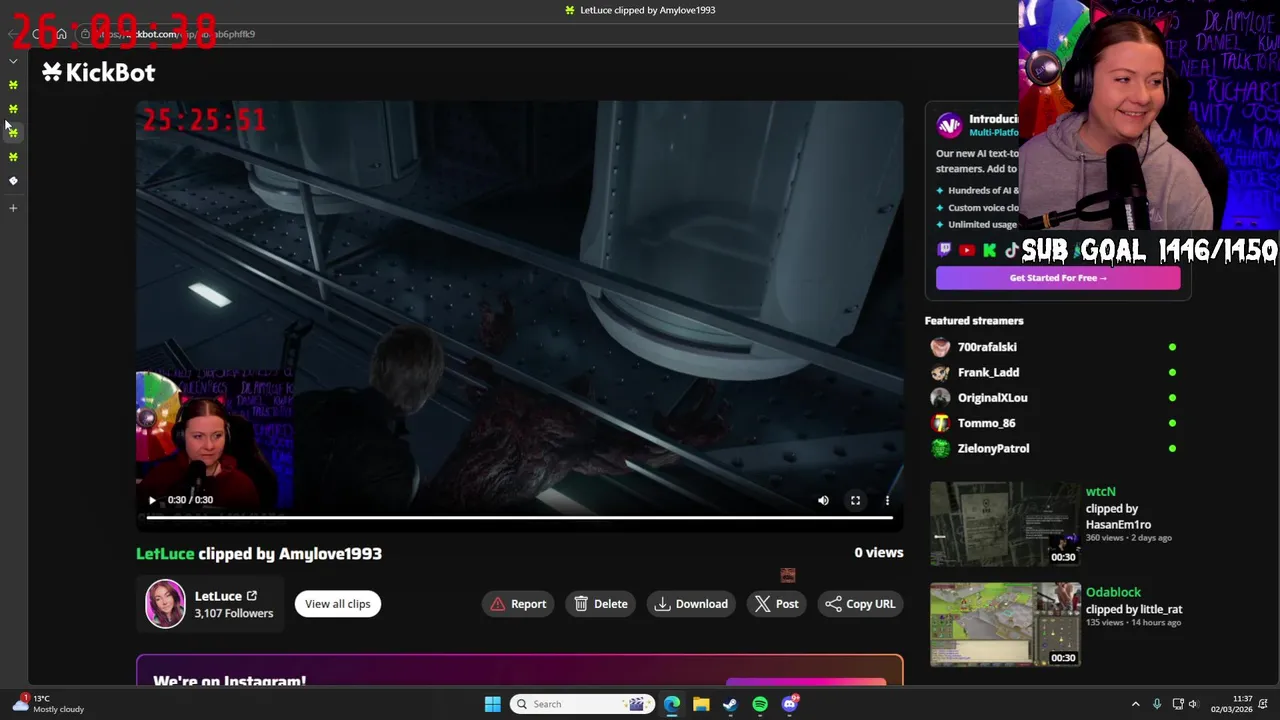
Task: Open the video player more options menu
Action: pos(887,500)
